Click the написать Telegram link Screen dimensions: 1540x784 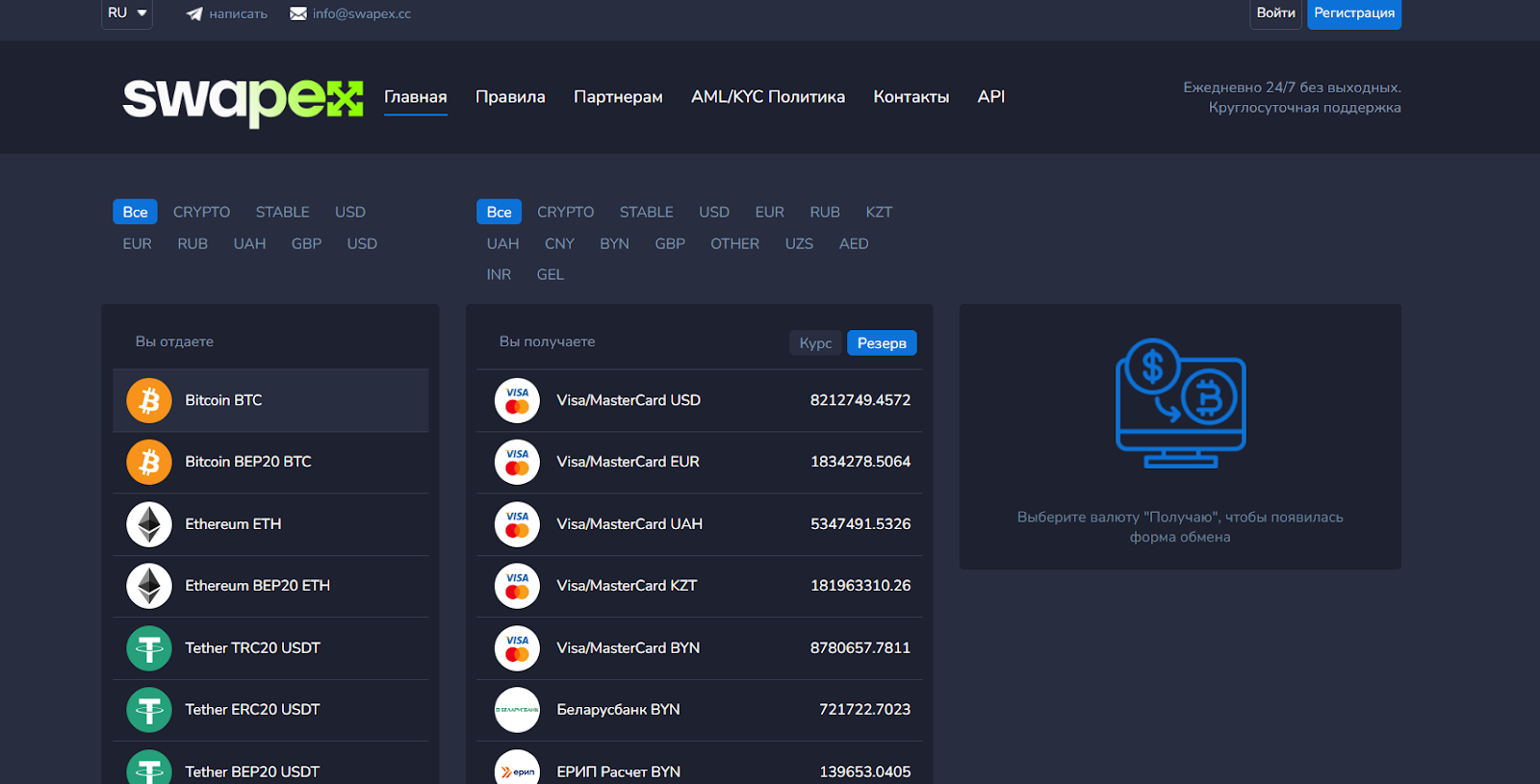(x=238, y=14)
